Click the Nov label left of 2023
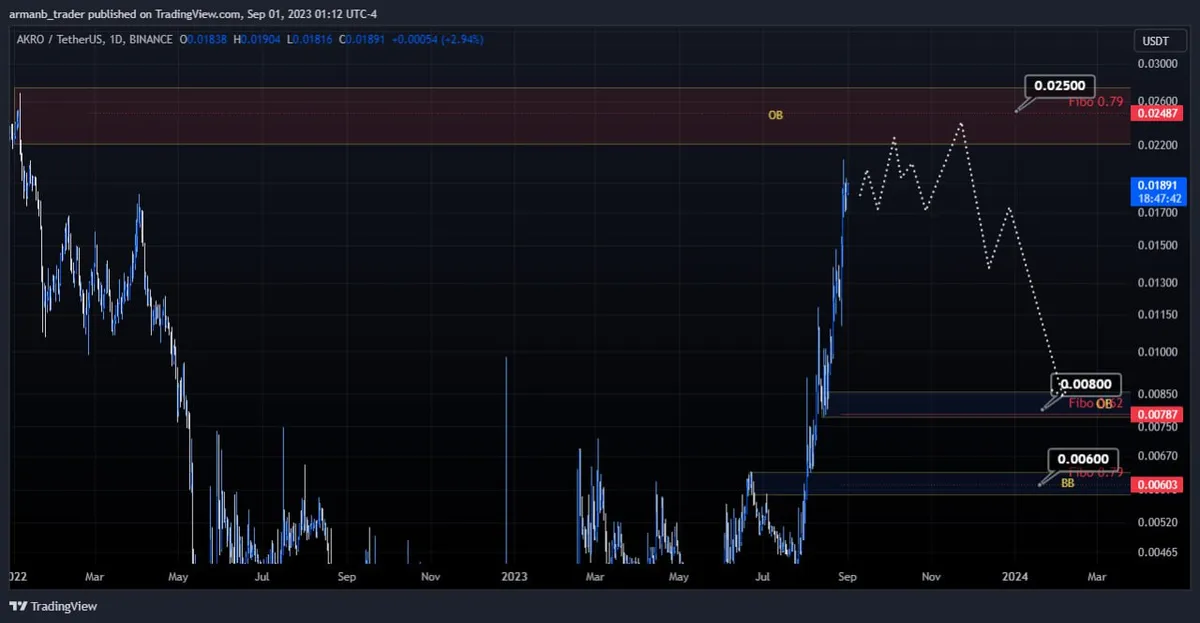The height and width of the screenshot is (623, 1200). pyautogui.click(x=430, y=577)
